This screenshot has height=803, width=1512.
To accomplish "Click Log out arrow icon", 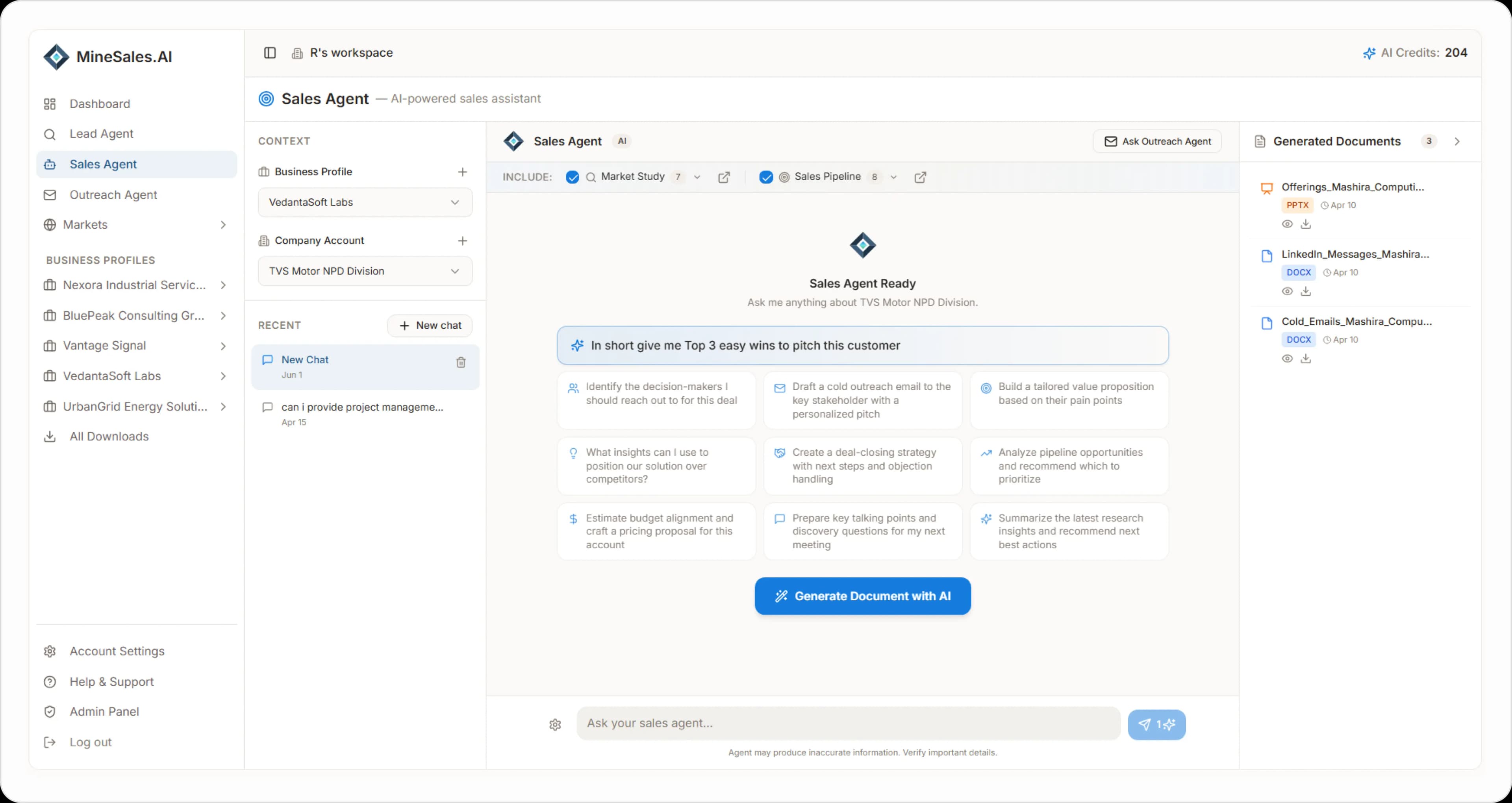I will (50, 742).
